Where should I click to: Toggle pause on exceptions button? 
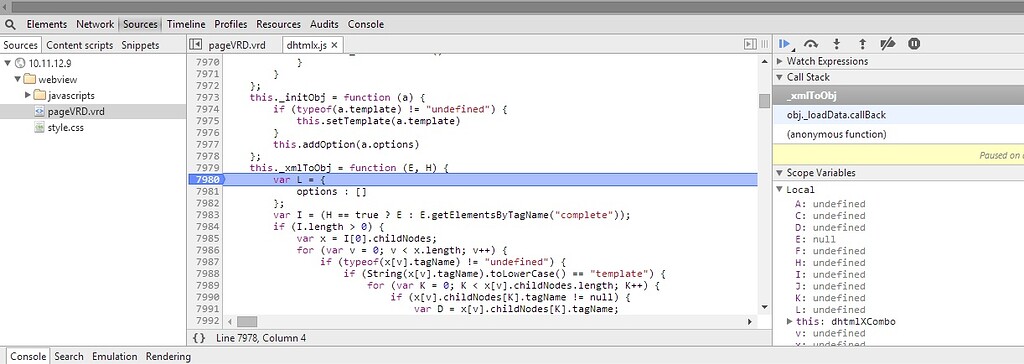click(x=914, y=44)
